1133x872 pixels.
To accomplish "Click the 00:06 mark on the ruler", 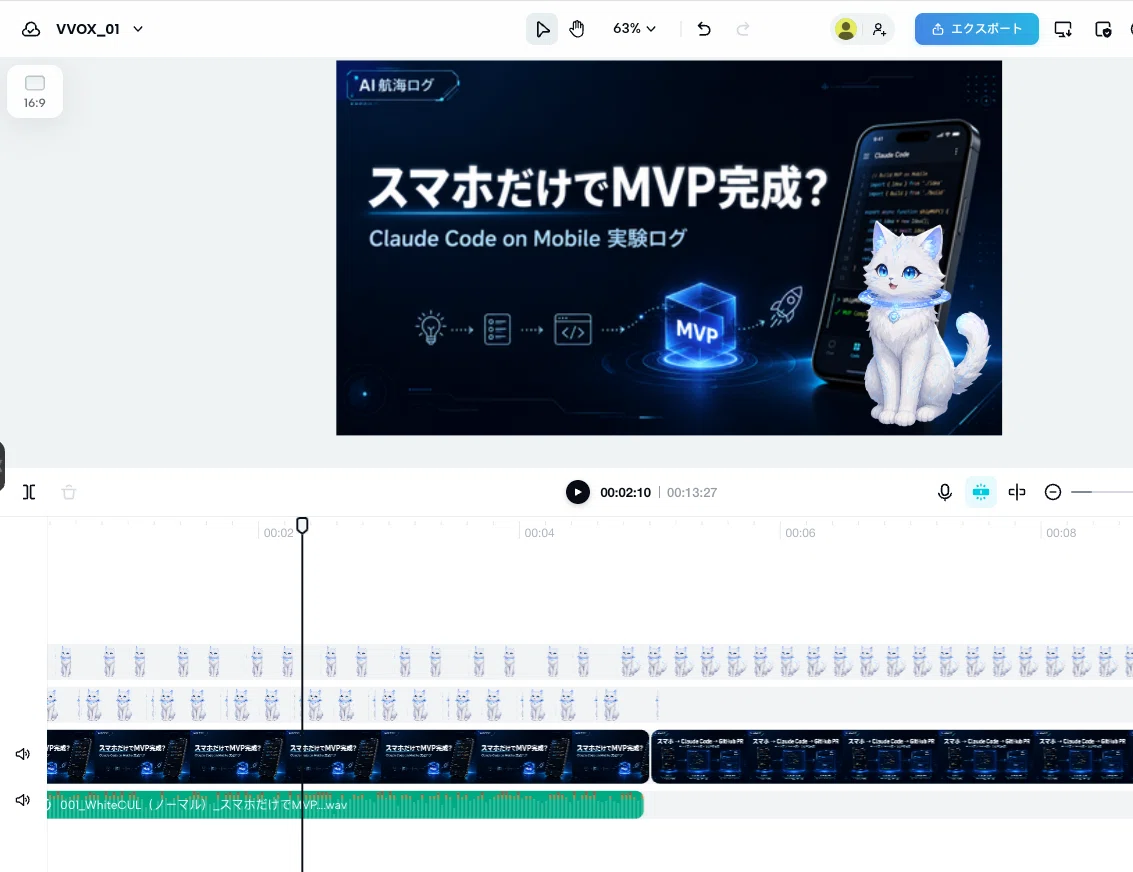I will 800,533.
